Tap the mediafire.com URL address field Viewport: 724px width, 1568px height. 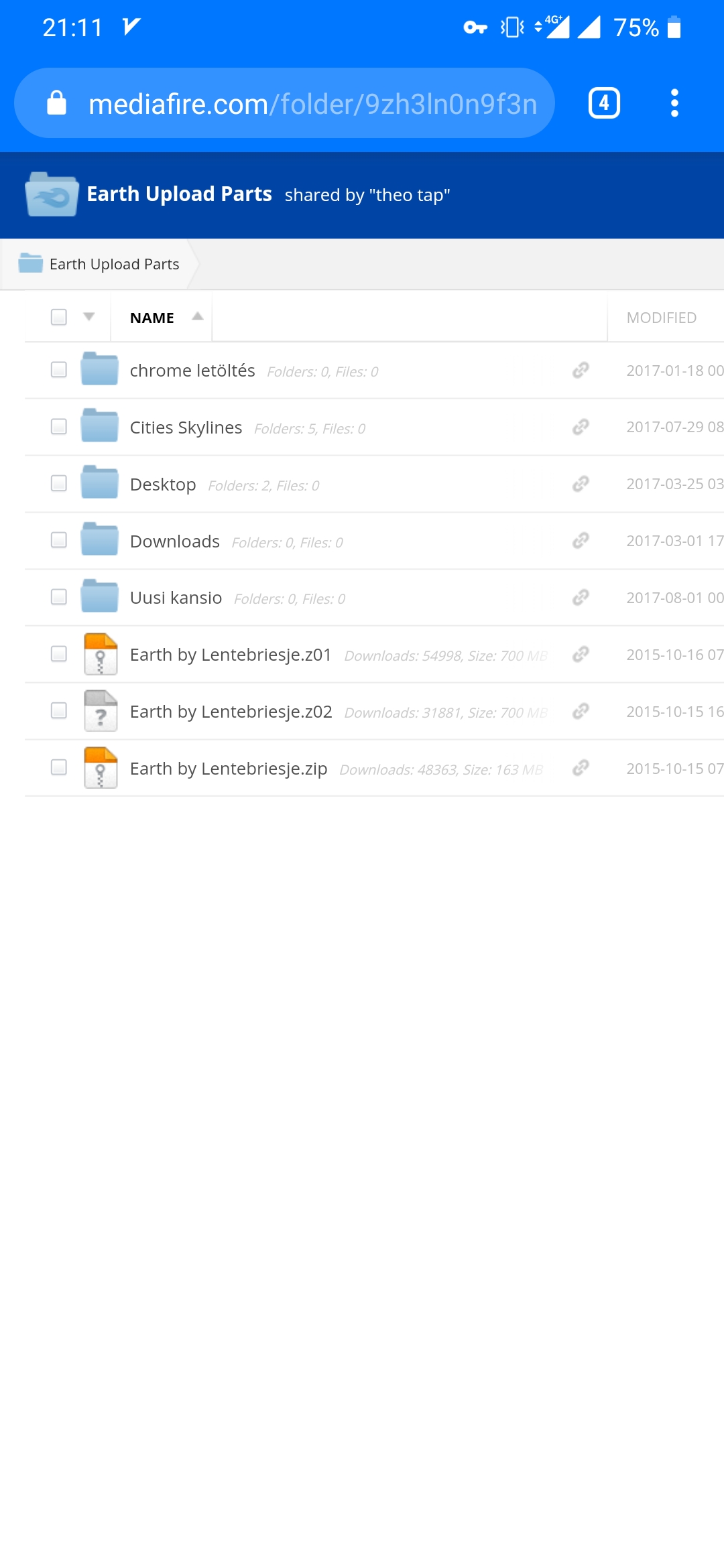coord(312,104)
